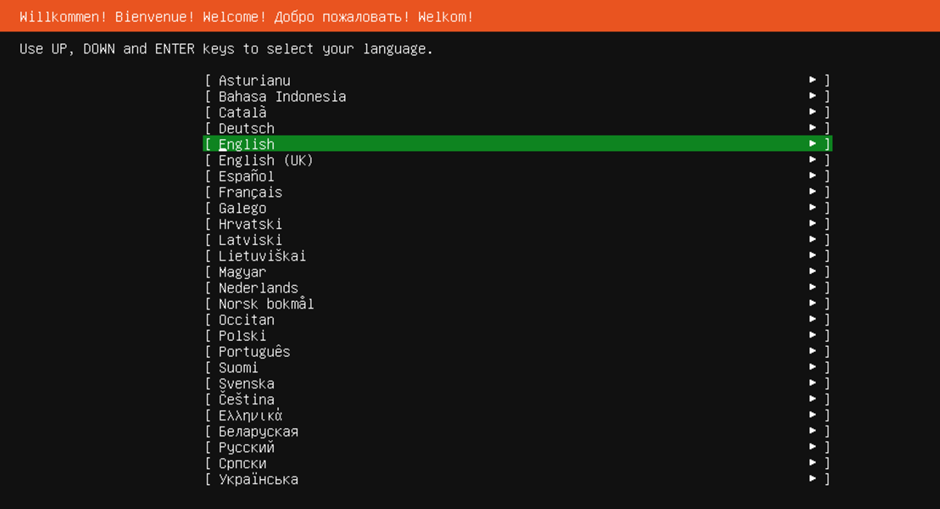Select Hrvatski language entry
The height and width of the screenshot is (509, 940).
[250, 224]
